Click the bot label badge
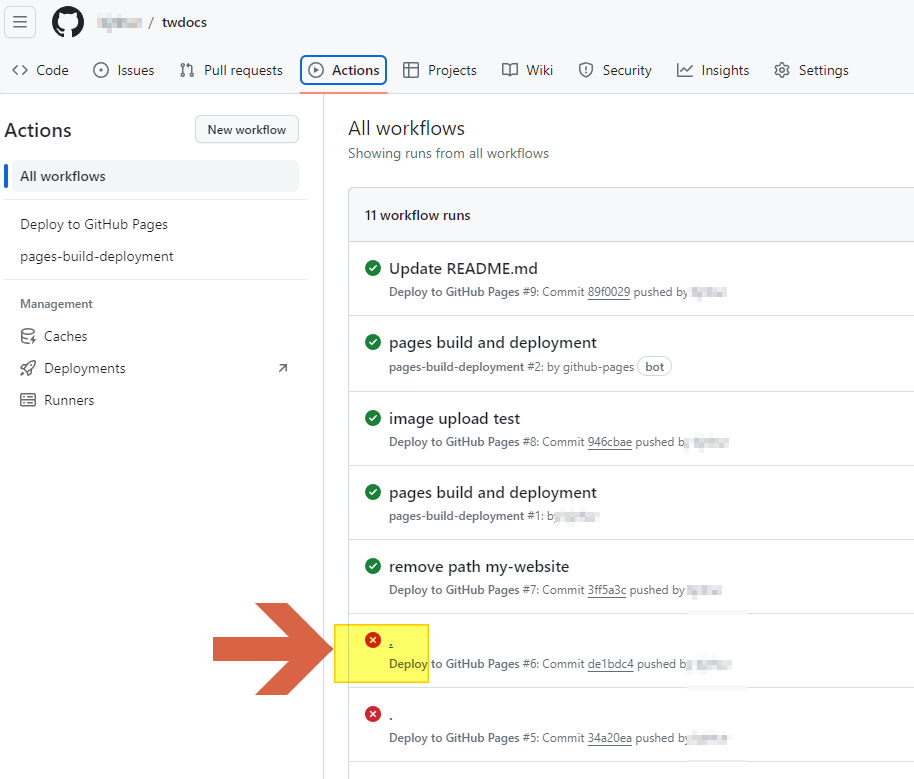This screenshot has width=914, height=779. [655, 367]
